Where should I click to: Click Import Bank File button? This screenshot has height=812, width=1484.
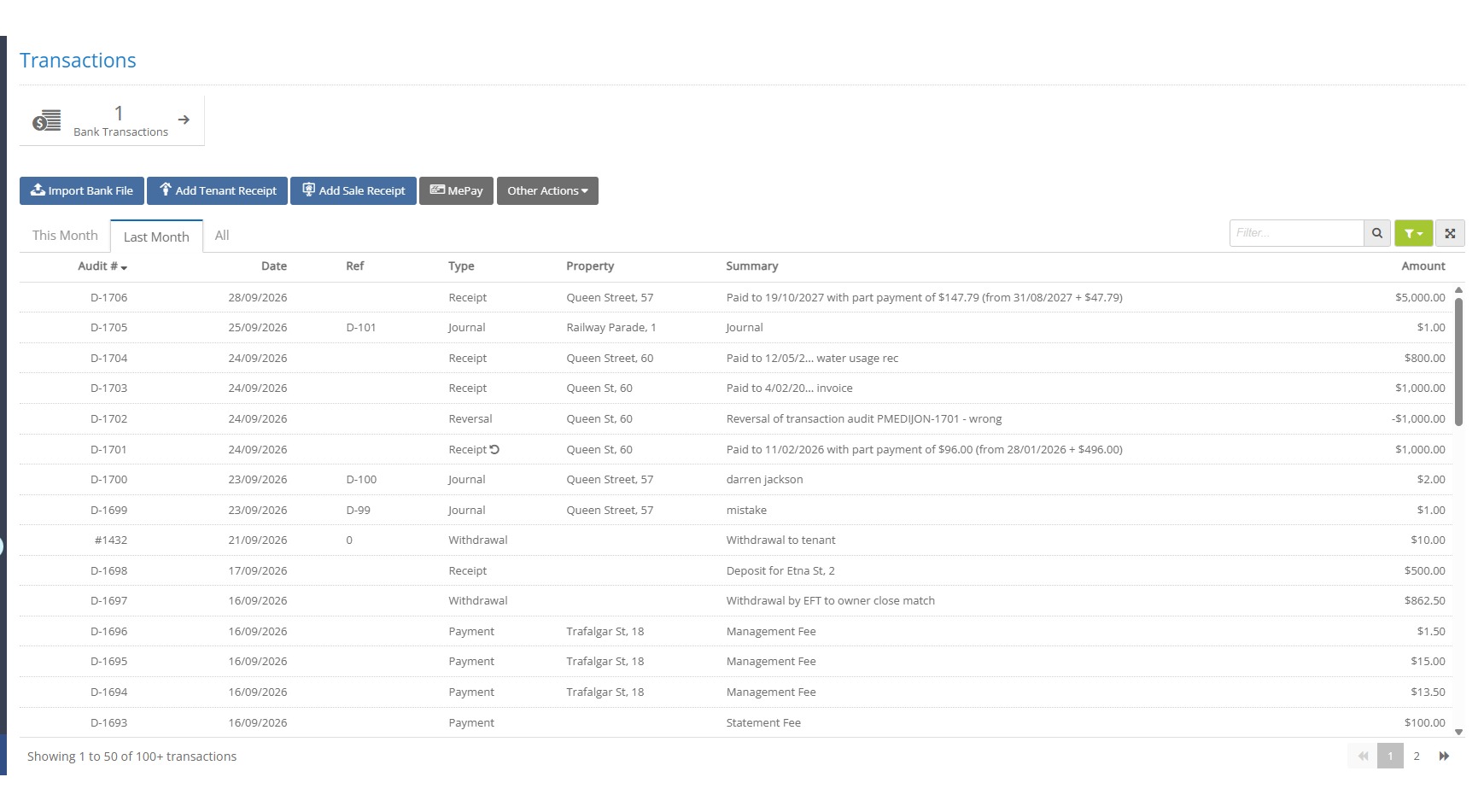pyautogui.click(x=82, y=190)
